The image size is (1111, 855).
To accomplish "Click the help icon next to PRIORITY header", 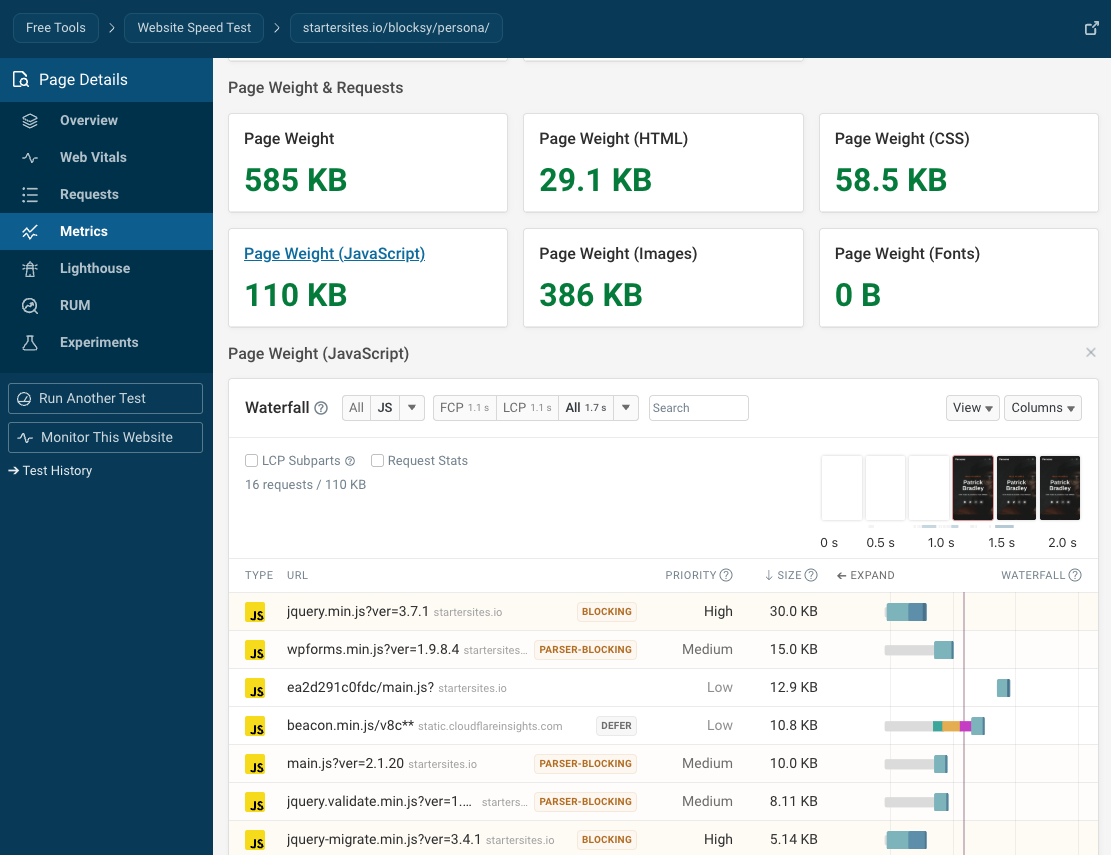I will click(x=725, y=575).
